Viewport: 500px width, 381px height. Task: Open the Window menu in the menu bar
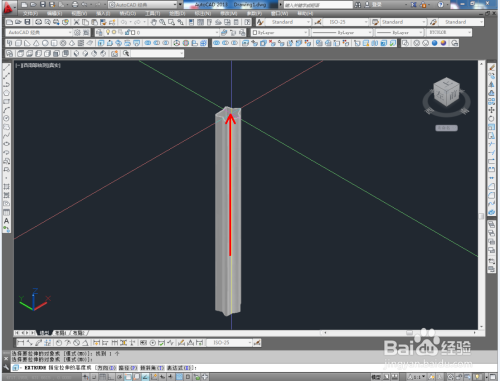click(x=279, y=13)
